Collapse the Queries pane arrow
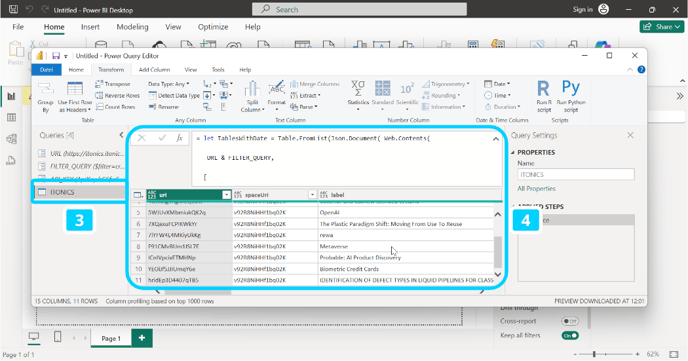The image size is (688, 361). [122, 135]
